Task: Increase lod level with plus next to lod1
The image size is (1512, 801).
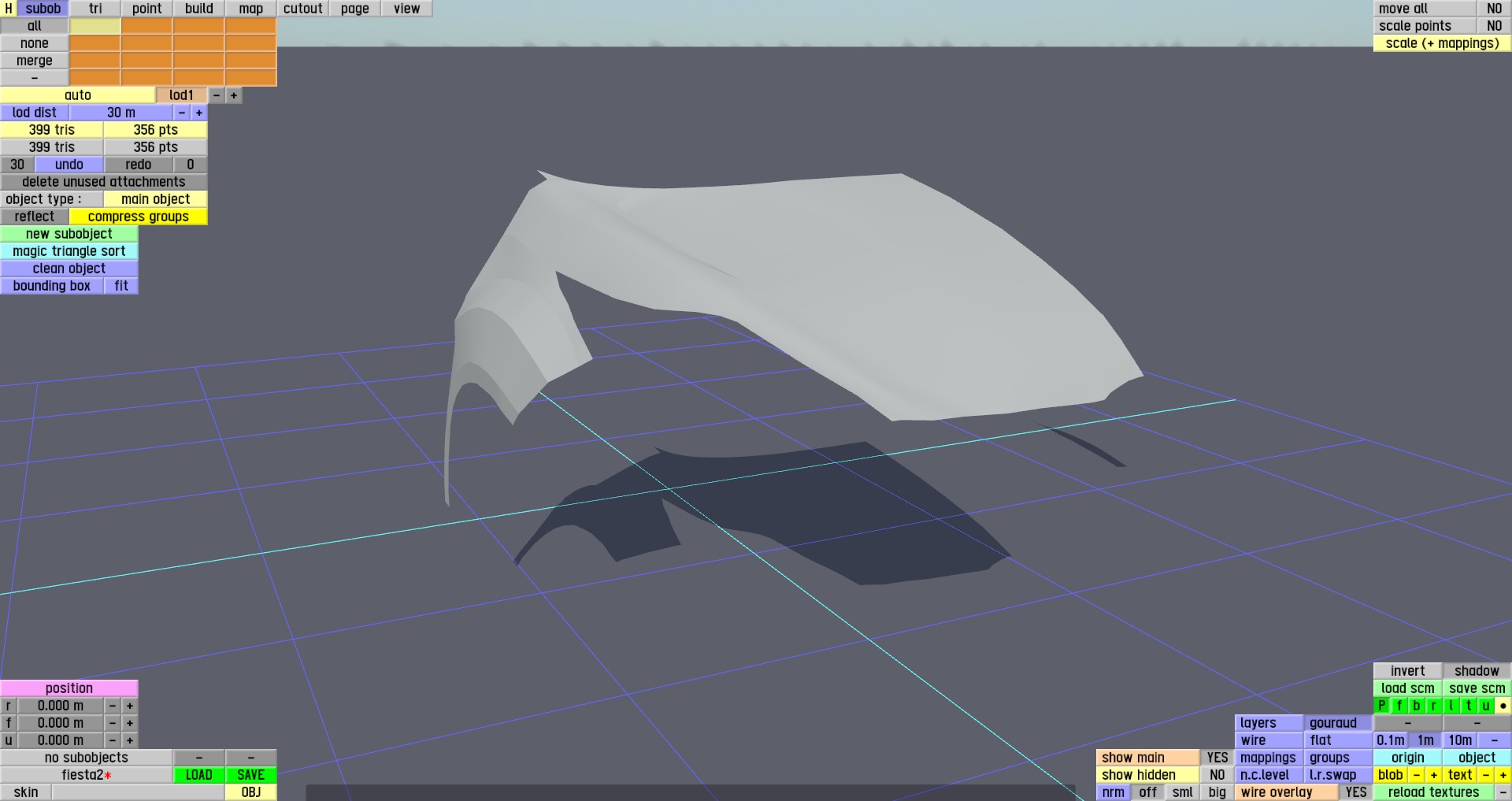Action: tap(234, 95)
